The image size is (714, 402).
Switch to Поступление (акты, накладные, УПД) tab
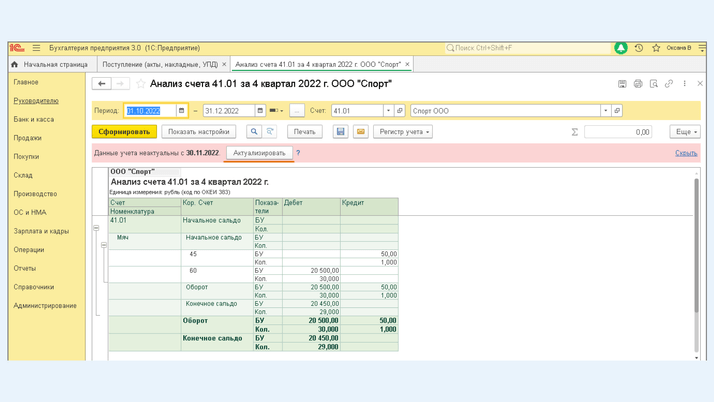(160, 64)
